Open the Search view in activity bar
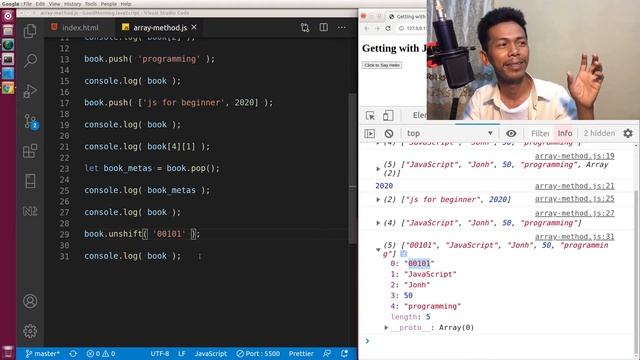The image size is (640, 360). coord(30,61)
